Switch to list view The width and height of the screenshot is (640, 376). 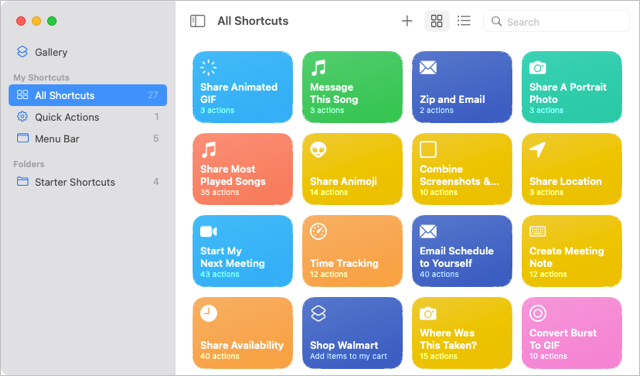464,21
